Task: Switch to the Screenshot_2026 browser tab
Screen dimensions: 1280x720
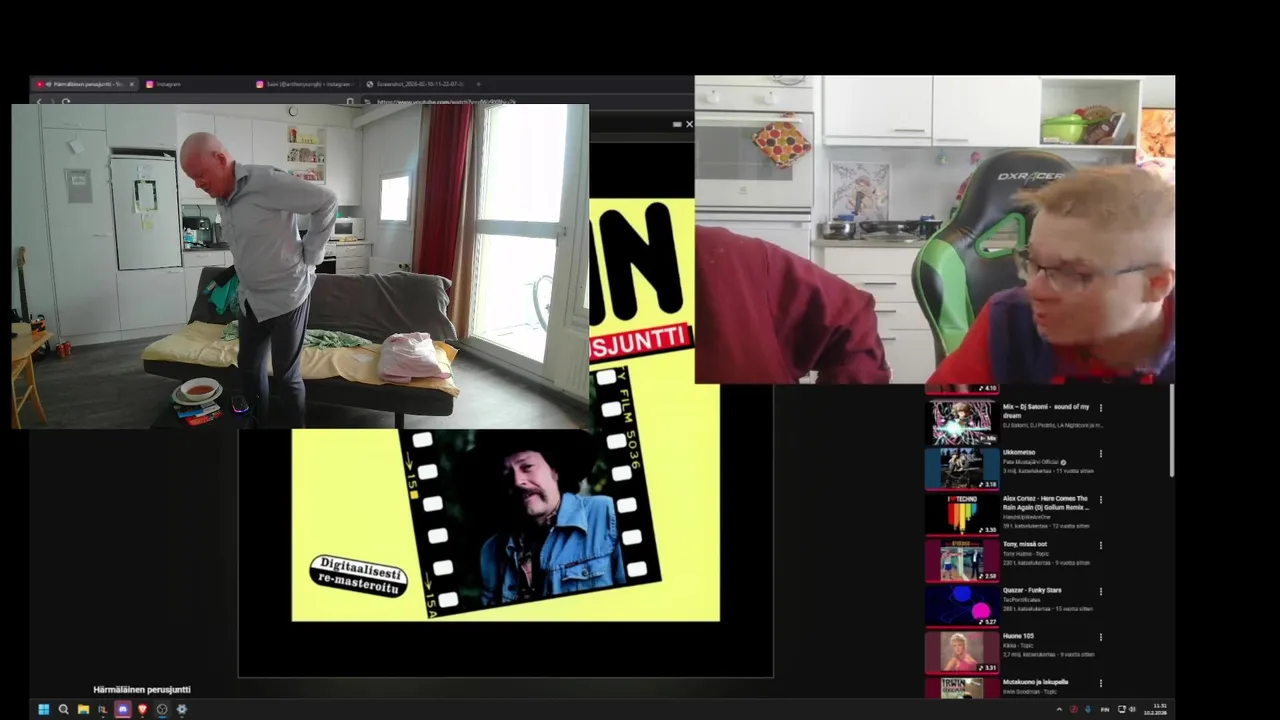Action: [415, 84]
